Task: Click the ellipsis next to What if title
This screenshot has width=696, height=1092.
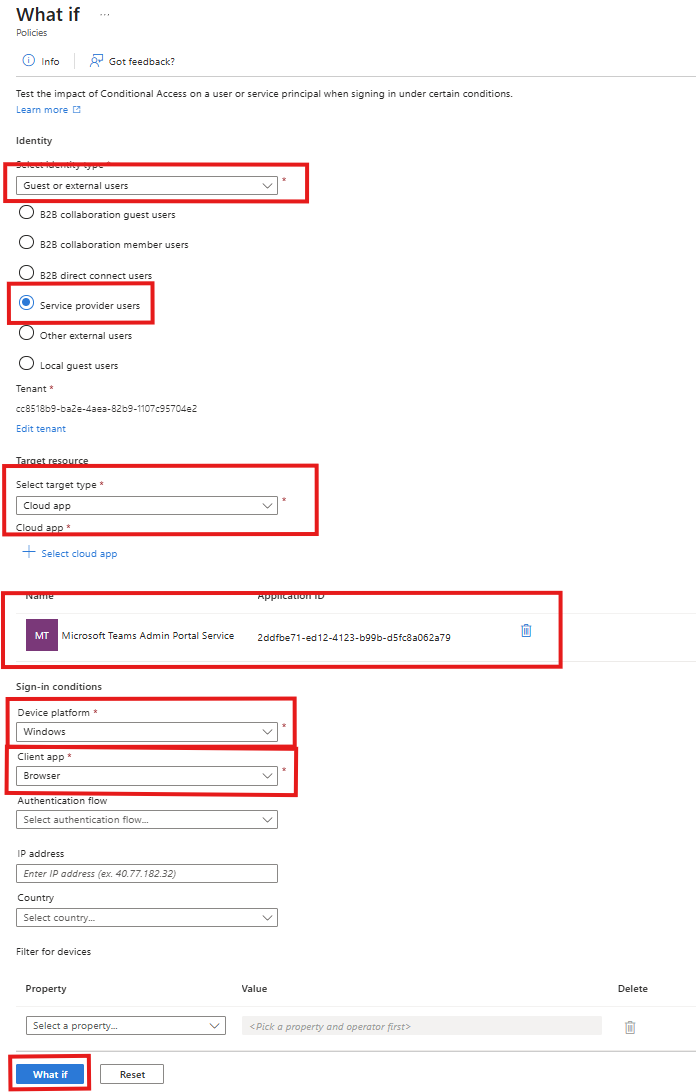Action: coord(105,15)
